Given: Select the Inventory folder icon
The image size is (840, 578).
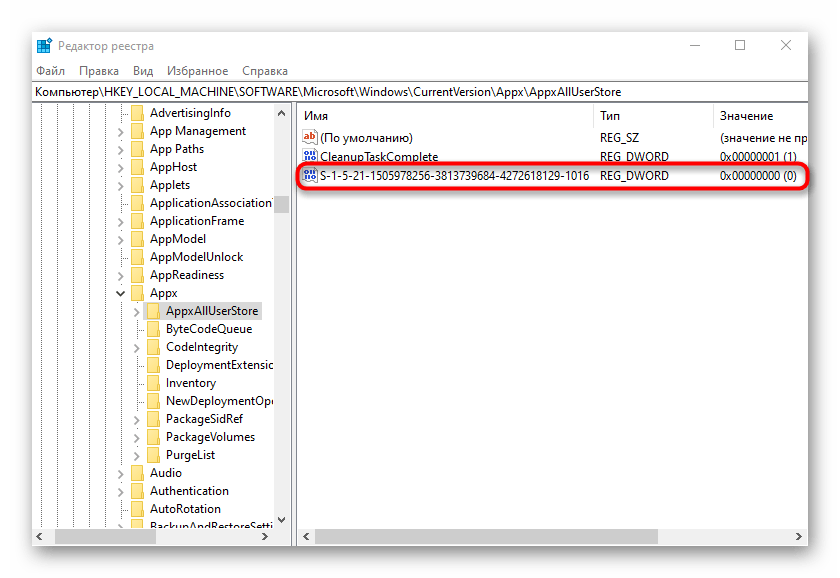Looking at the screenshot, I should click(154, 383).
